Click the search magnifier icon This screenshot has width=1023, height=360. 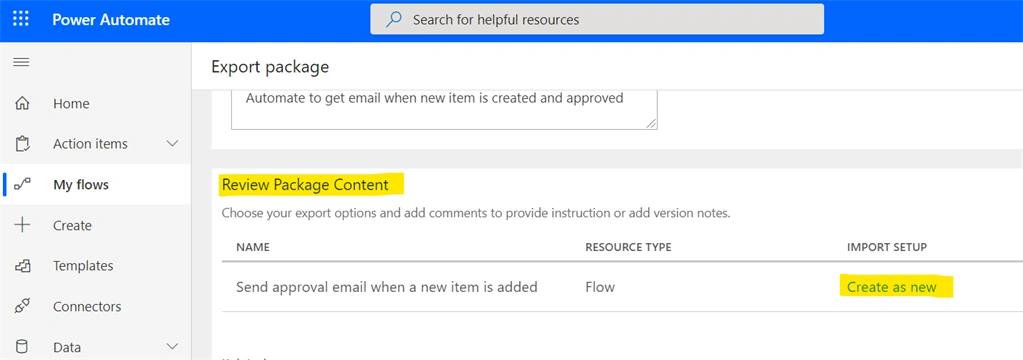(394, 20)
